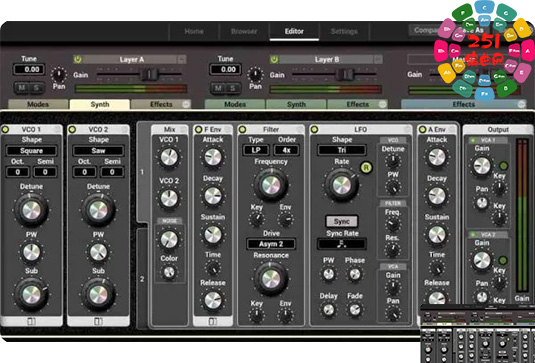Open Layer B Effects tab
This screenshot has width=535, height=363.
357,104
